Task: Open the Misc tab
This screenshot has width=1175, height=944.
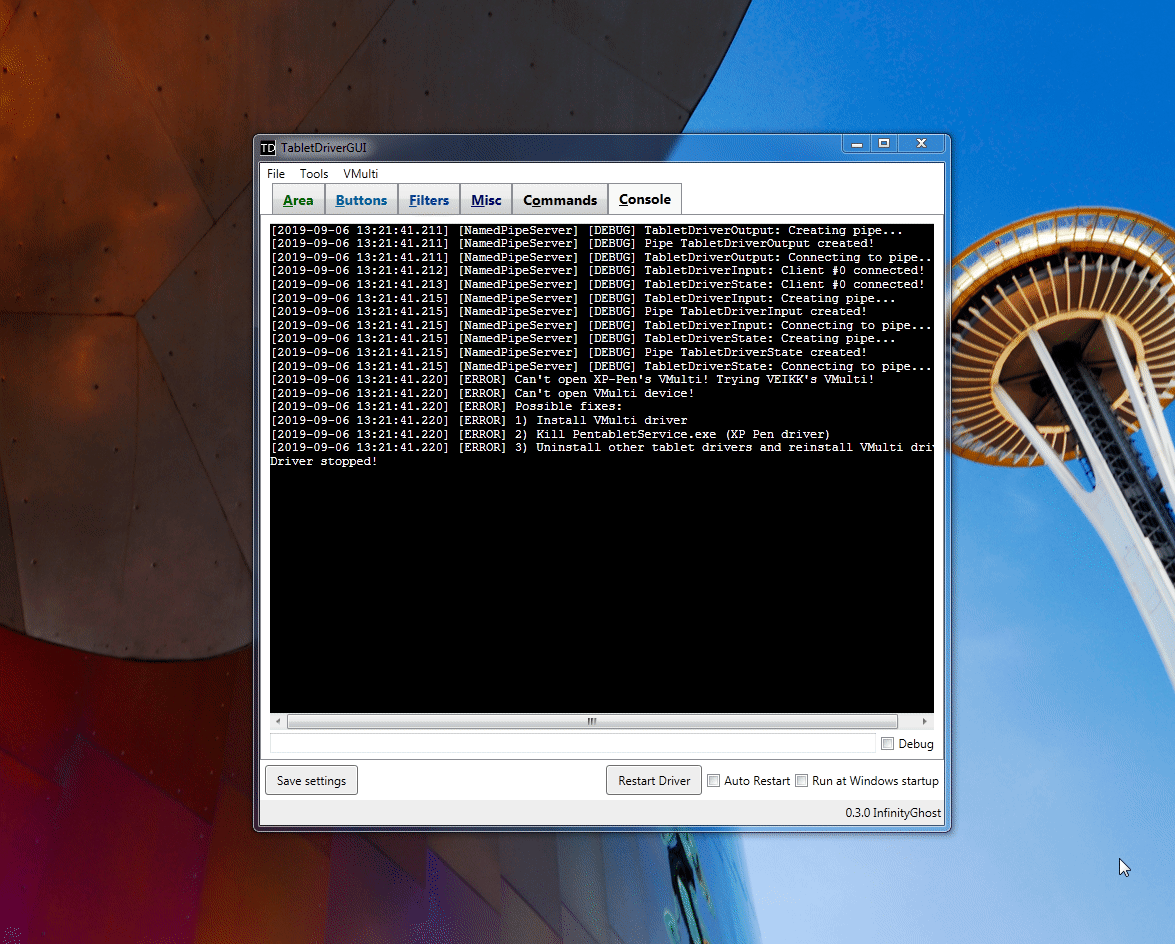Action: click(485, 199)
